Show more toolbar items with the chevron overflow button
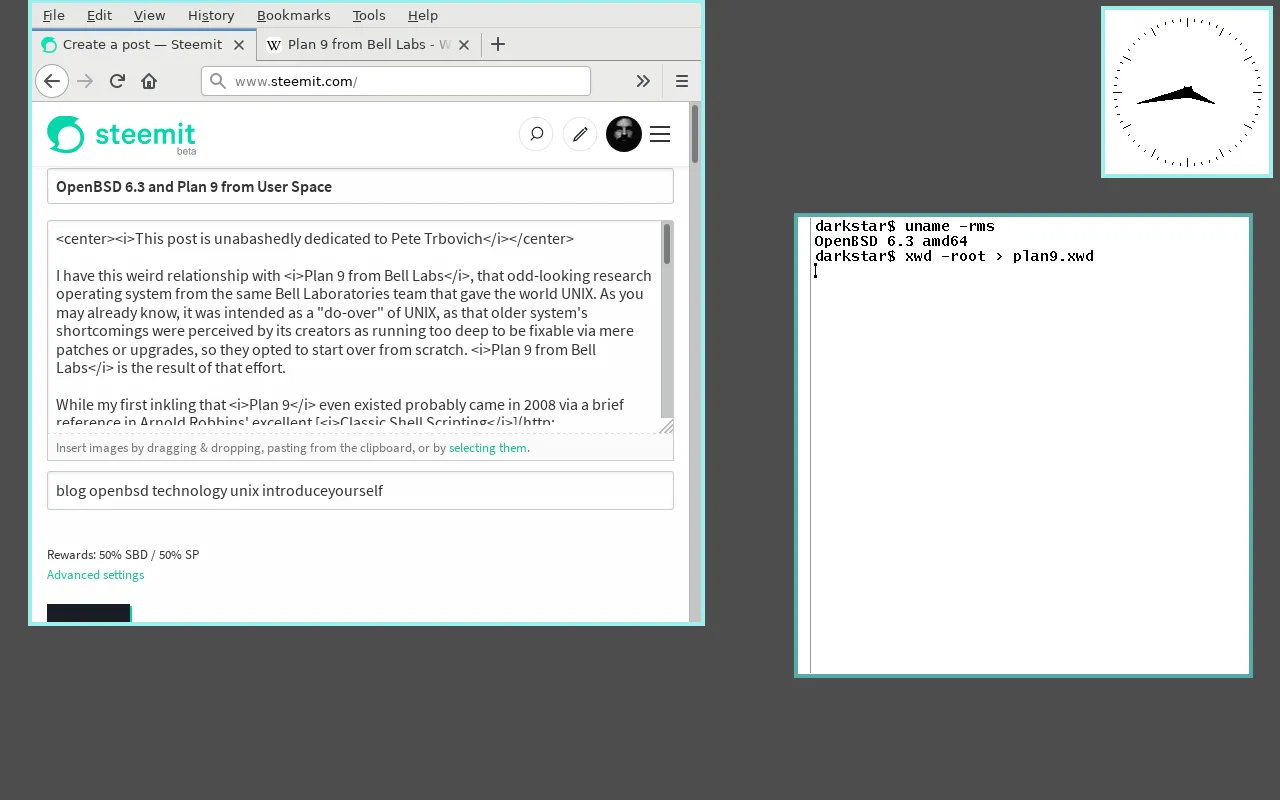Viewport: 1280px width, 800px height. pyautogui.click(x=643, y=81)
